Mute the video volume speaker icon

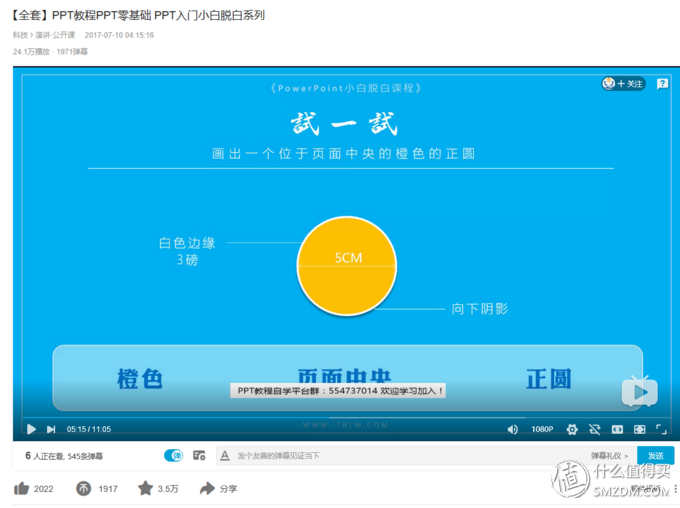pos(513,429)
